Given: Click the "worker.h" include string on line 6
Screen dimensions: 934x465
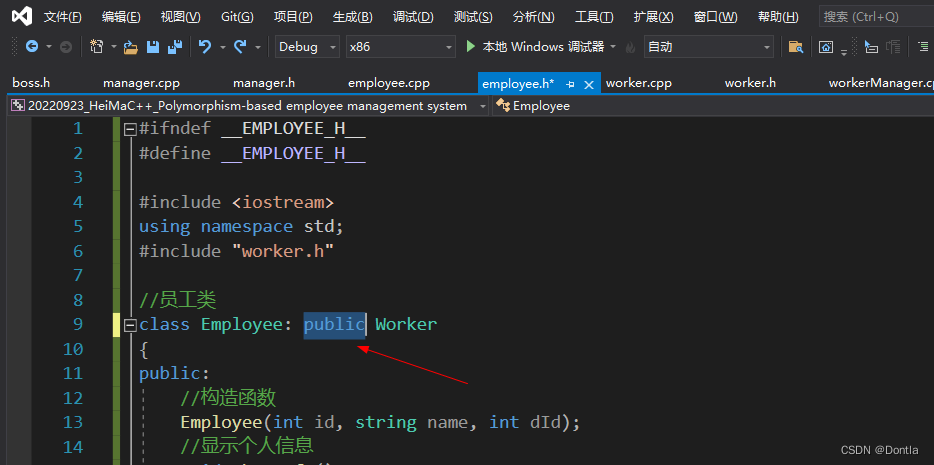Looking at the screenshot, I should (283, 251).
